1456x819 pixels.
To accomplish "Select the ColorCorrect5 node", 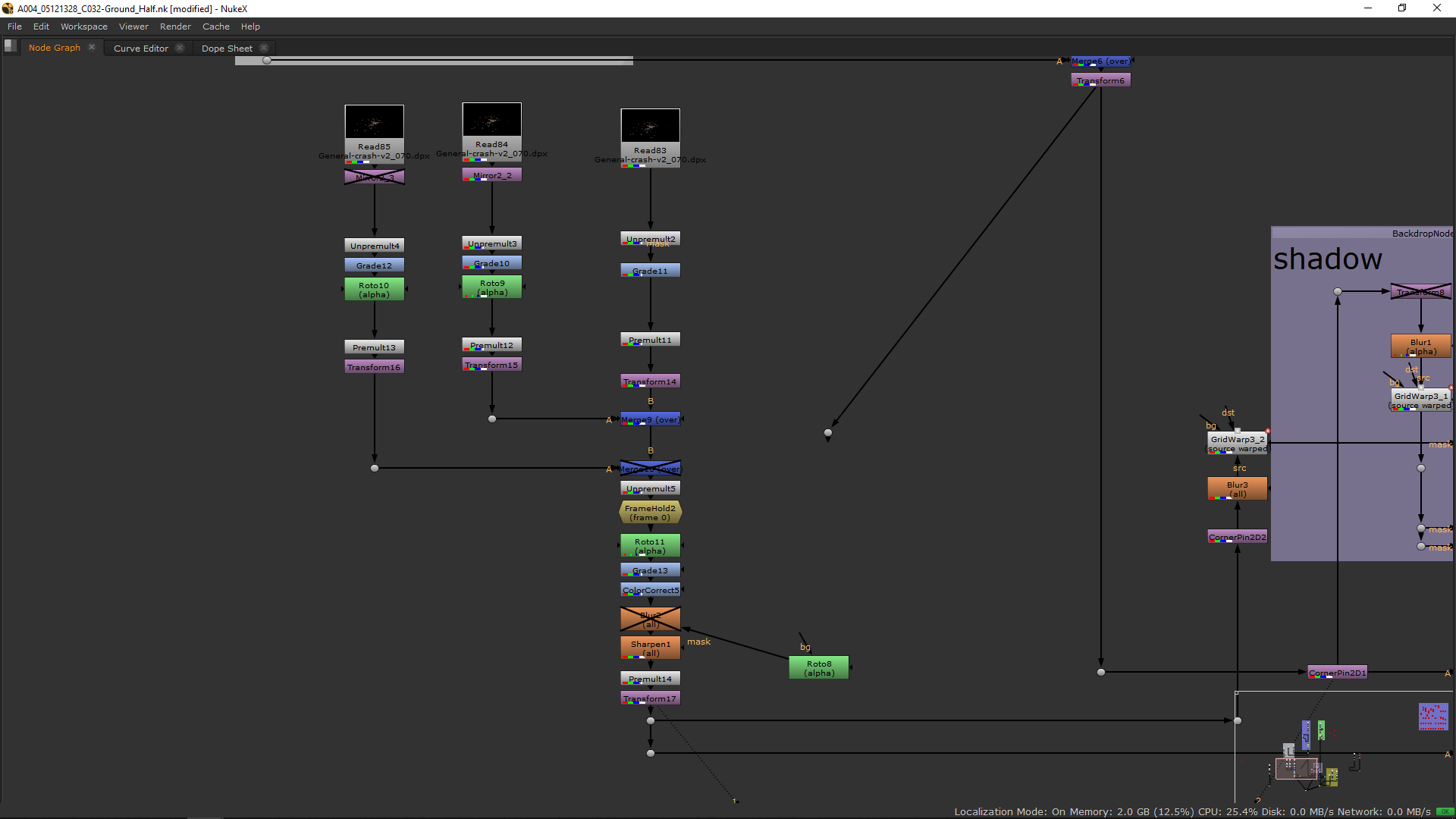I will click(650, 590).
